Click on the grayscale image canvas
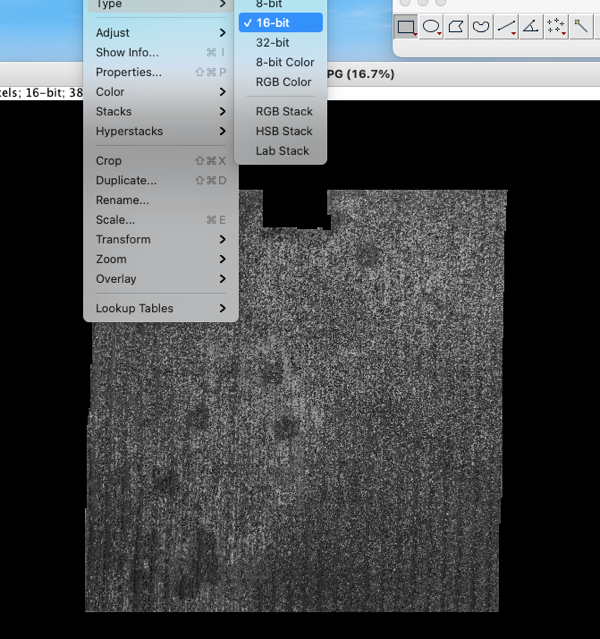Screen dimensions: 600x639 (x=300, y=450)
